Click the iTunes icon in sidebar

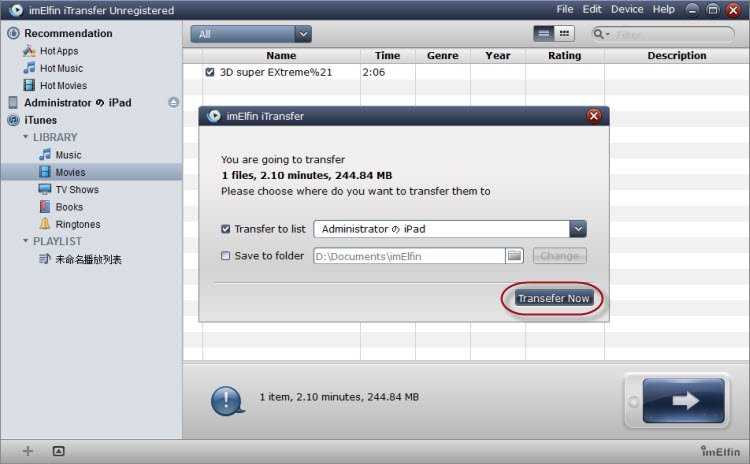pos(13,120)
